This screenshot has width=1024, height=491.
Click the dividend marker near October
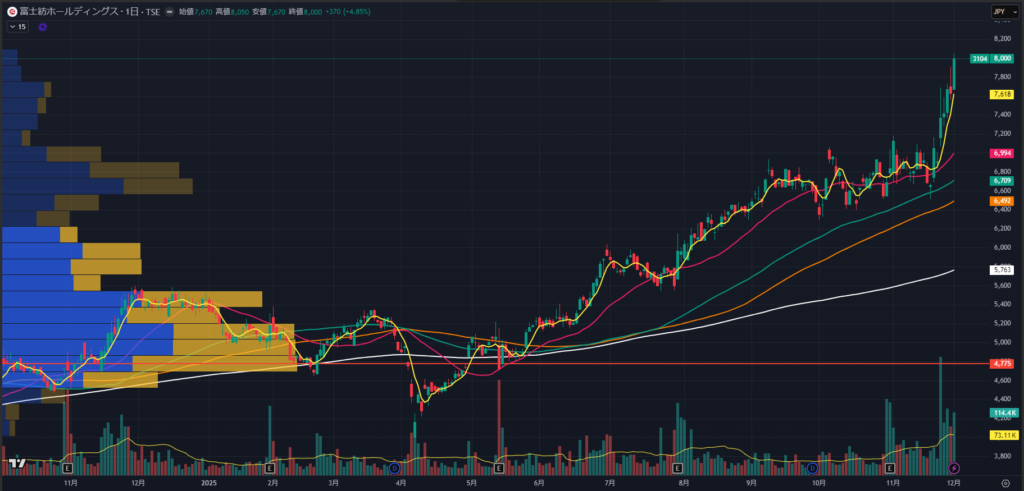(x=812, y=468)
